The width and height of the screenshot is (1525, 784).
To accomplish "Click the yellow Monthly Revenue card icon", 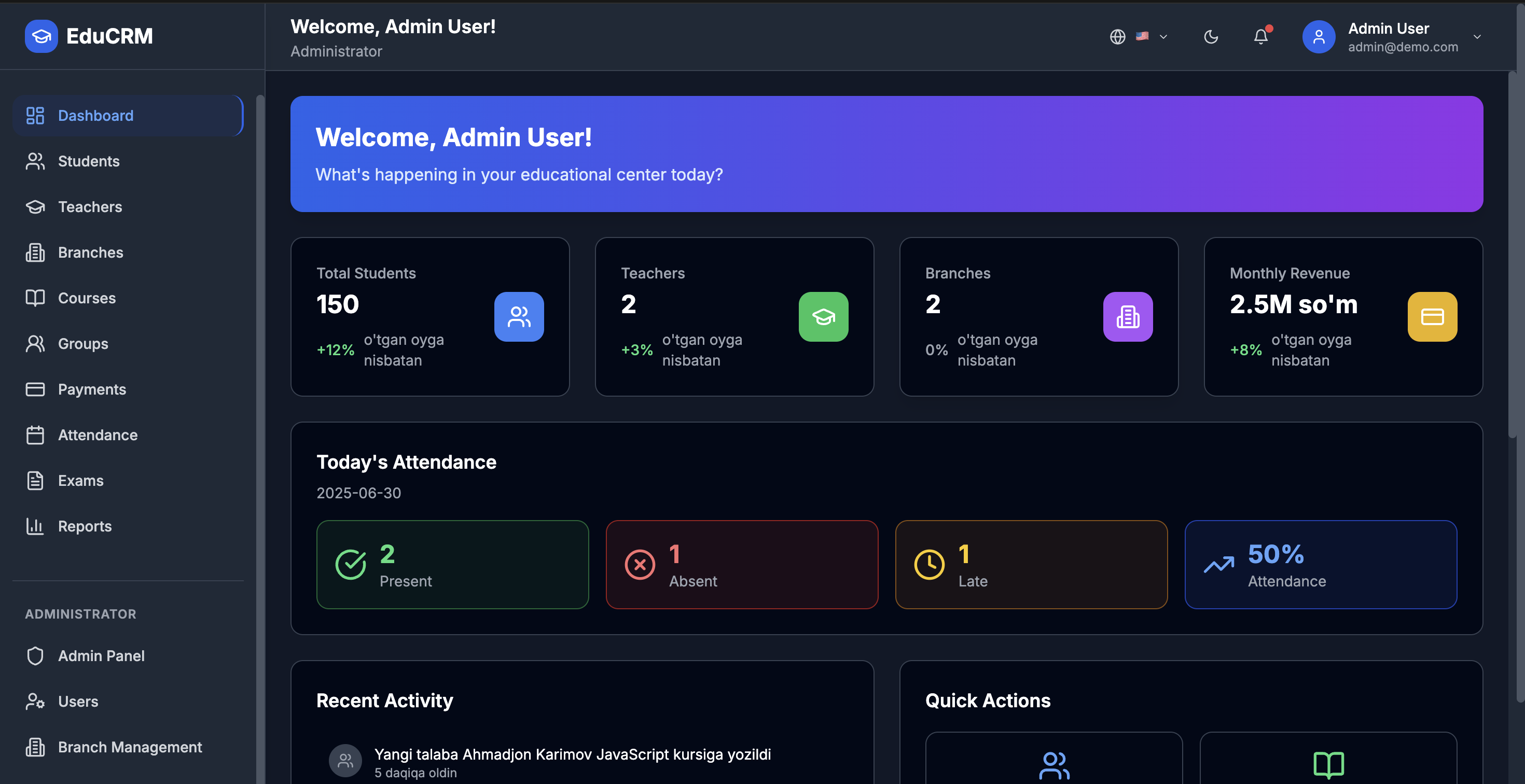I will [1432, 317].
